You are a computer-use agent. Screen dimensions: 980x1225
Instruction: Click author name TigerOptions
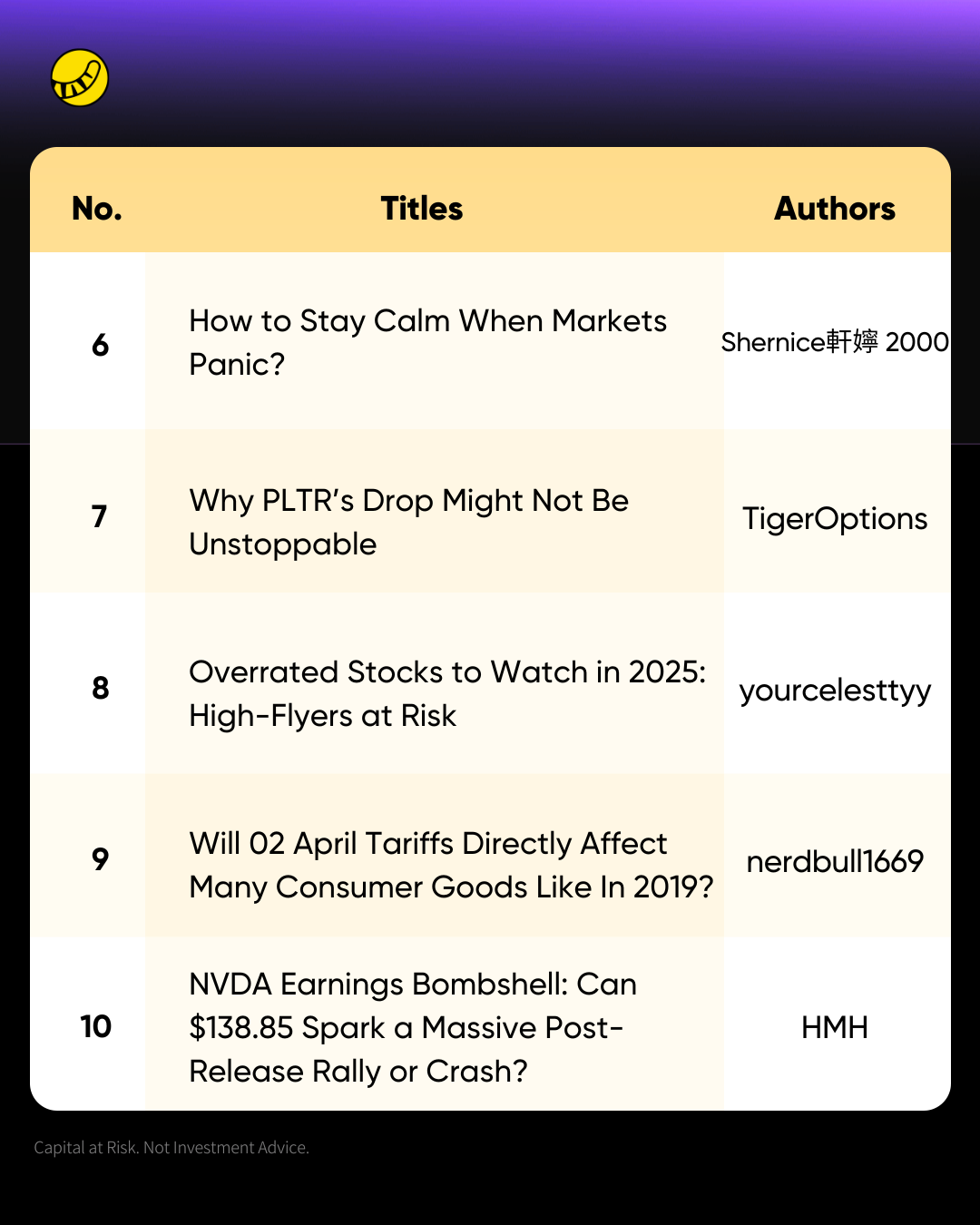click(835, 519)
